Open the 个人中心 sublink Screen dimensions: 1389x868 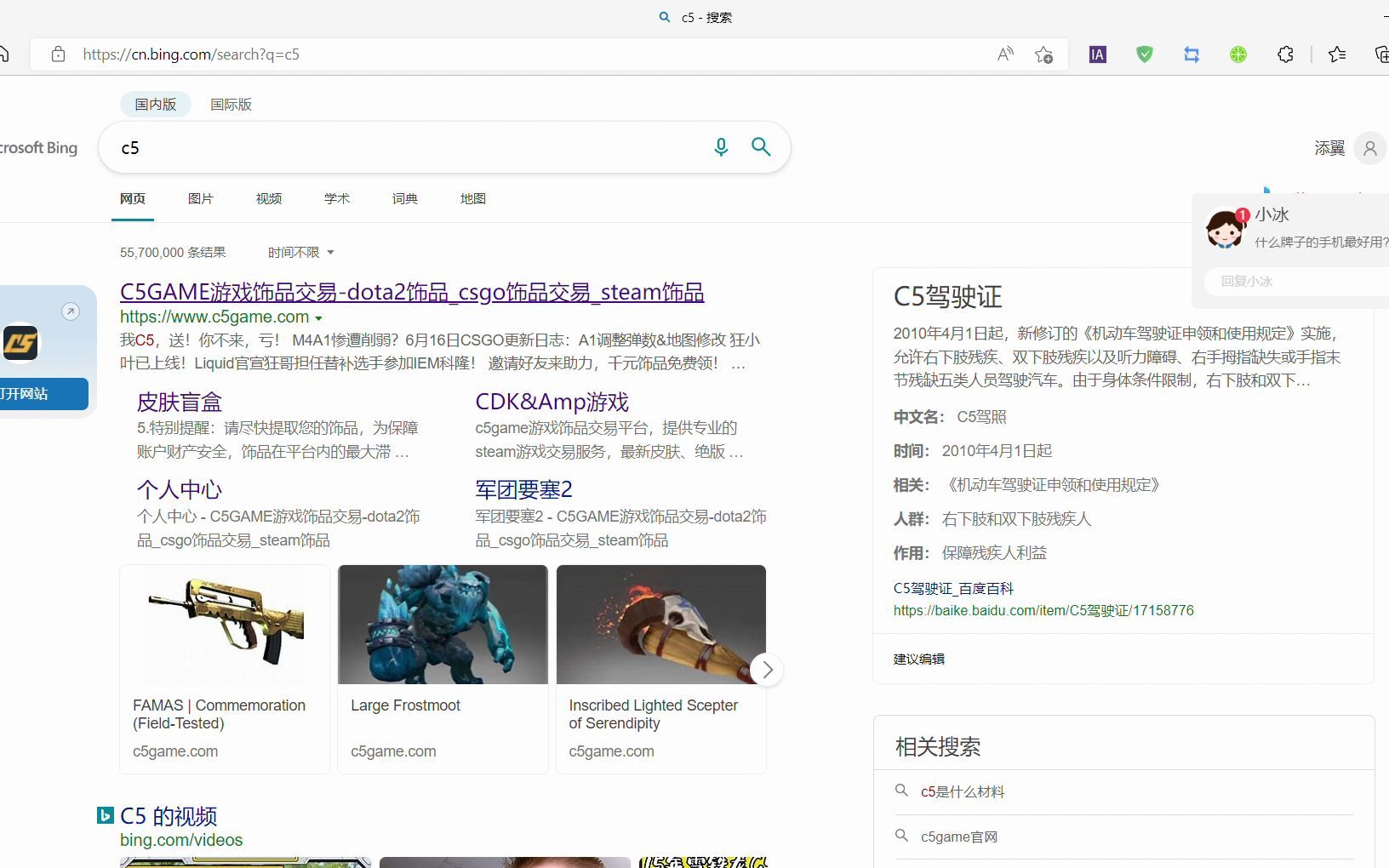pos(180,489)
